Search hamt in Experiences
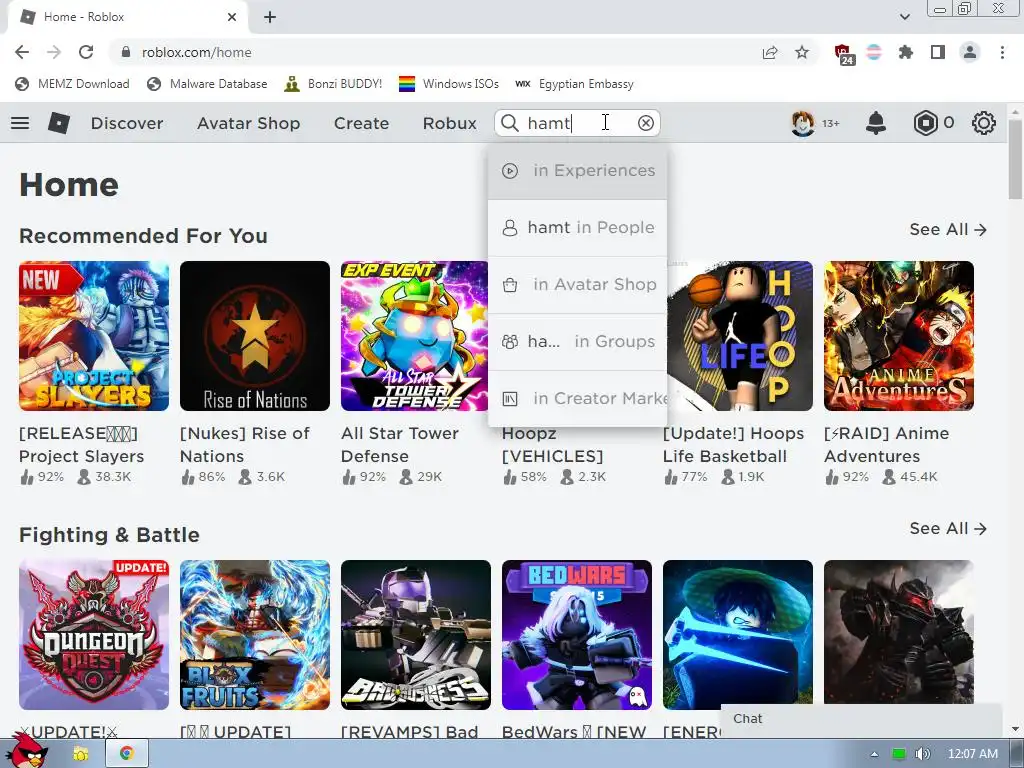 point(577,171)
